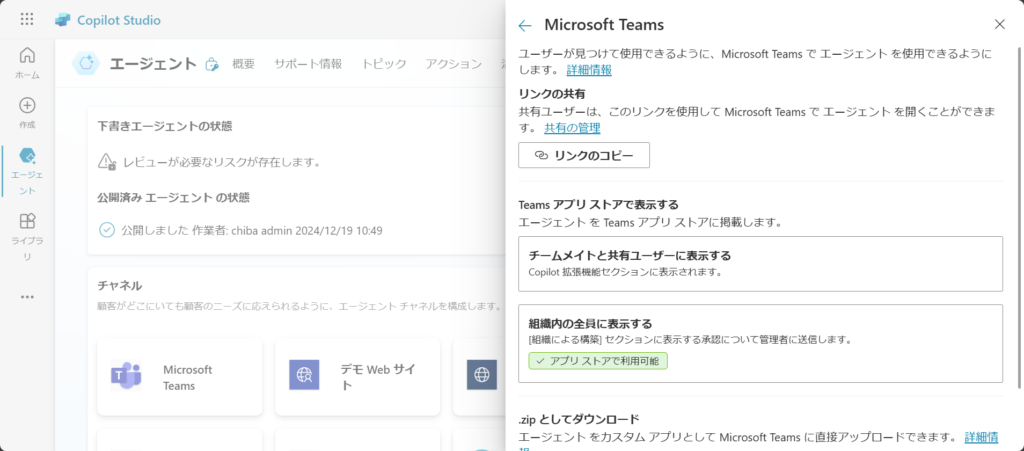
Task: Click the チャネル heading
Action: [120, 285]
